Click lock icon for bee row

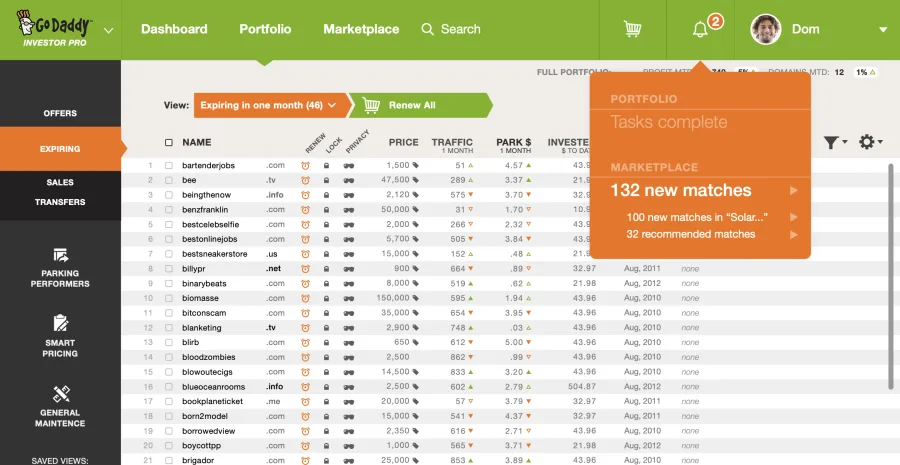pos(326,180)
